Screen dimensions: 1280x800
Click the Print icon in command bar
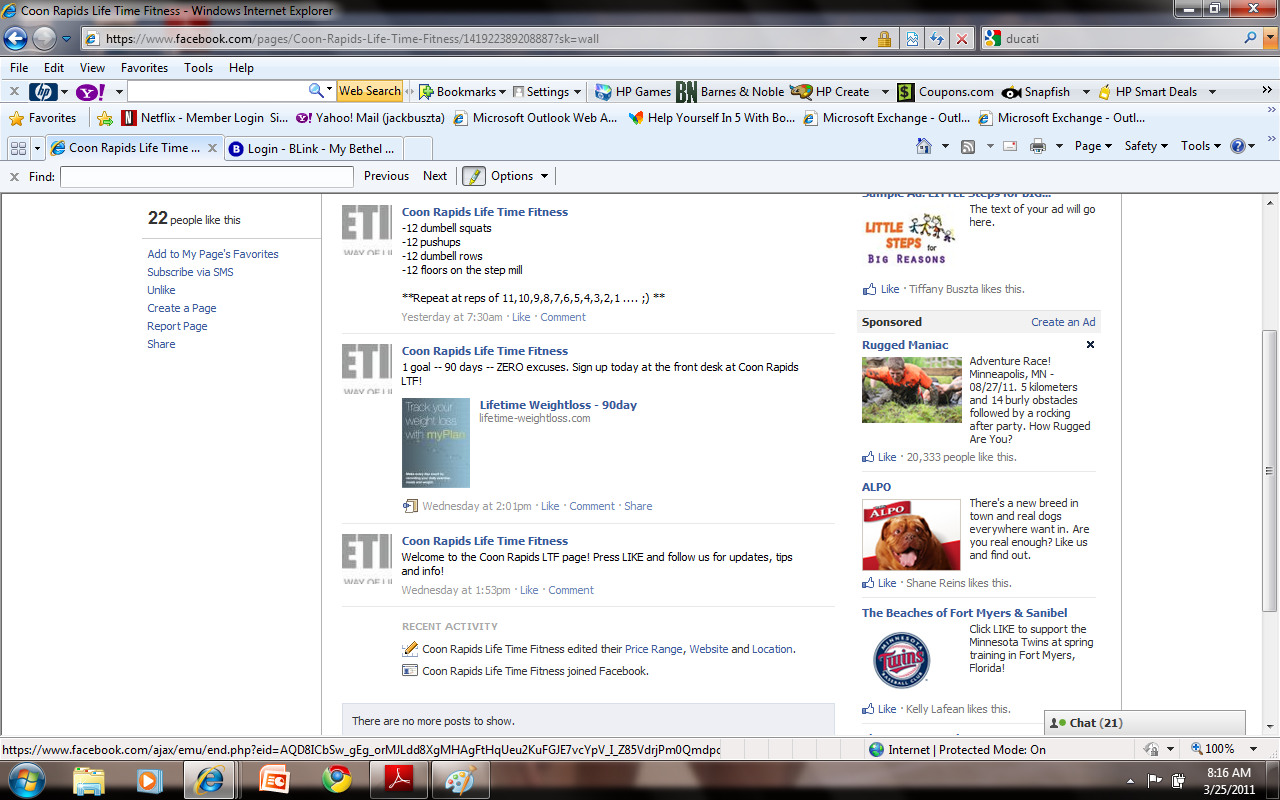[1038, 146]
